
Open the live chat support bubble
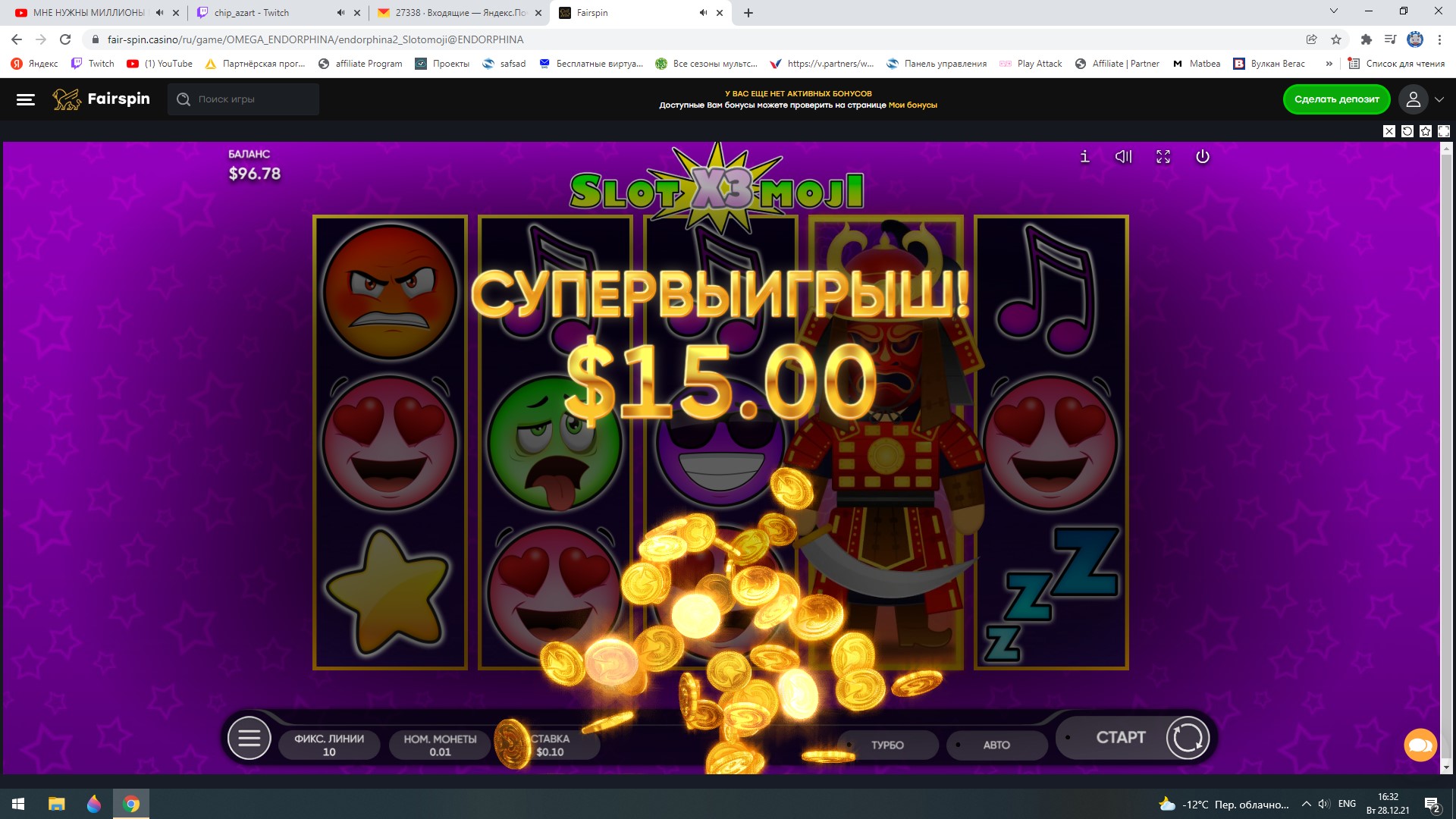pyautogui.click(x=1420, y=745)
